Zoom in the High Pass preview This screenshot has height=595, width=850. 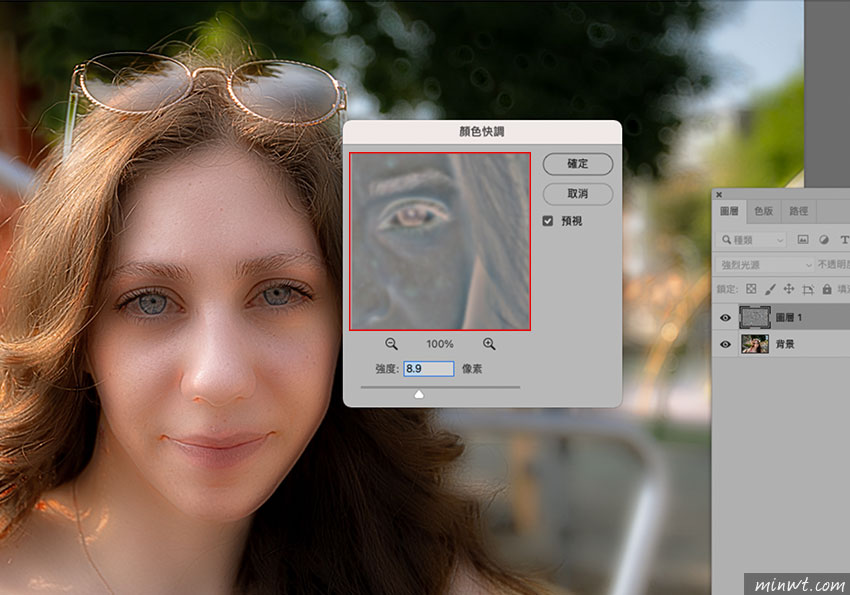(x=489, y=344)
